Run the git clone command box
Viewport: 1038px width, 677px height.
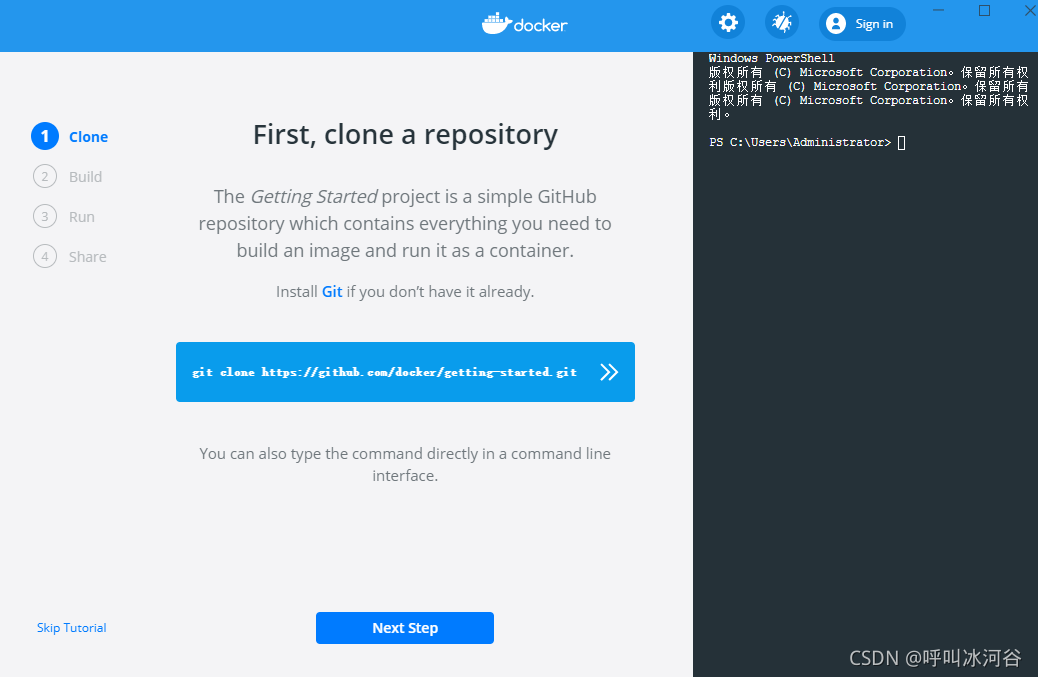click(405, 372)
